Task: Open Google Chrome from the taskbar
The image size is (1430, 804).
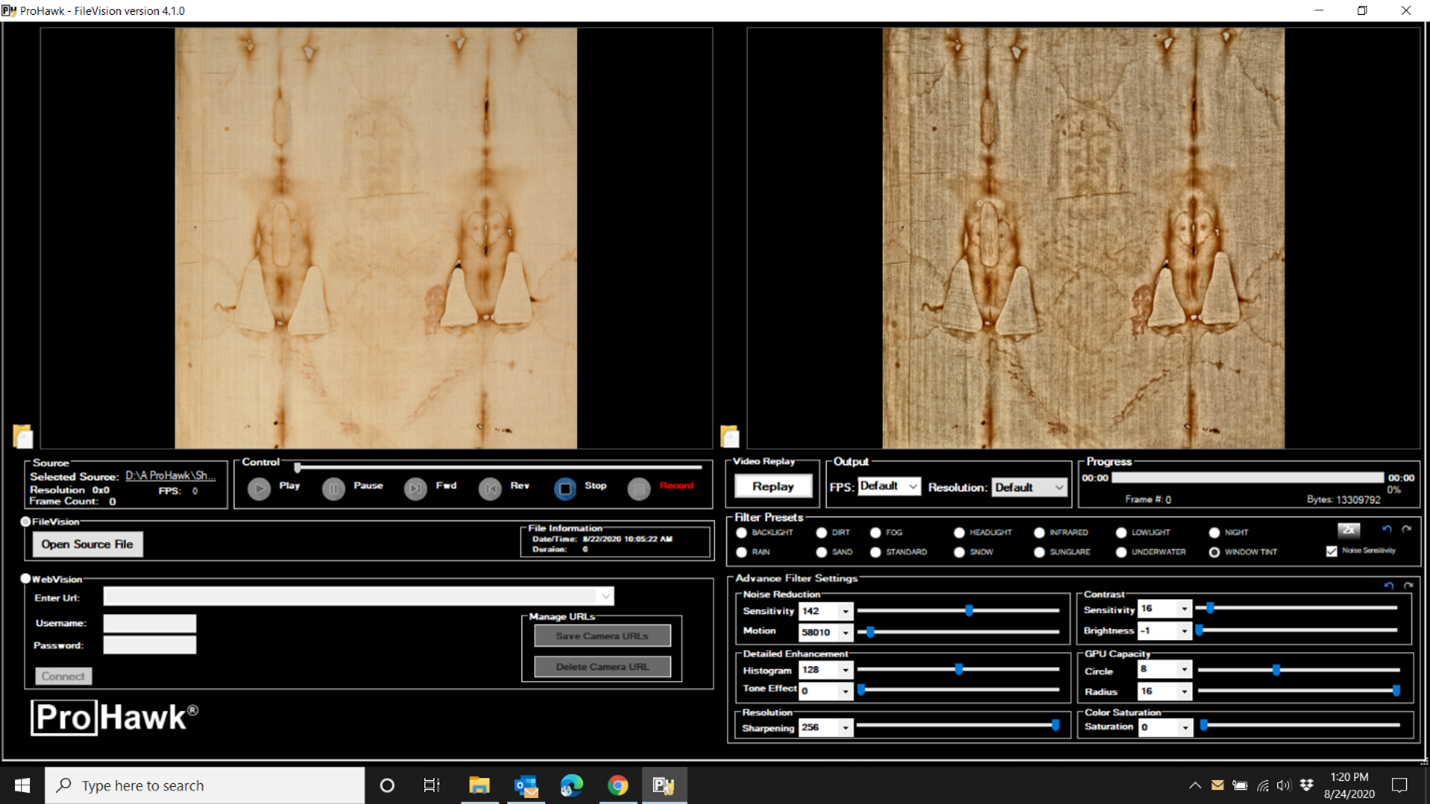Action: click(617, 785)
